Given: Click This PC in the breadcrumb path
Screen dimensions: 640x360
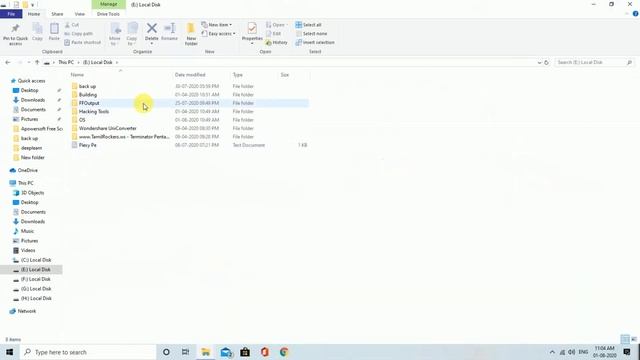Looking at the screenshot, I should point(66,62).
